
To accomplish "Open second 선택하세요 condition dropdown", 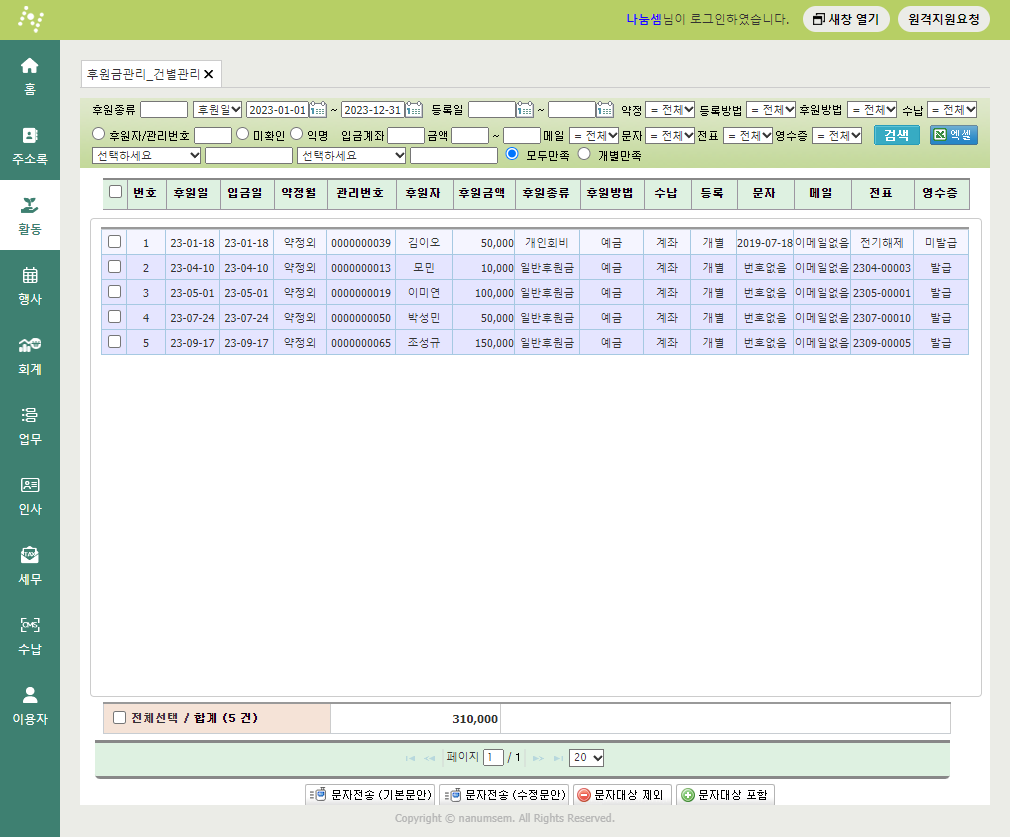I will (x=352, y=155).
